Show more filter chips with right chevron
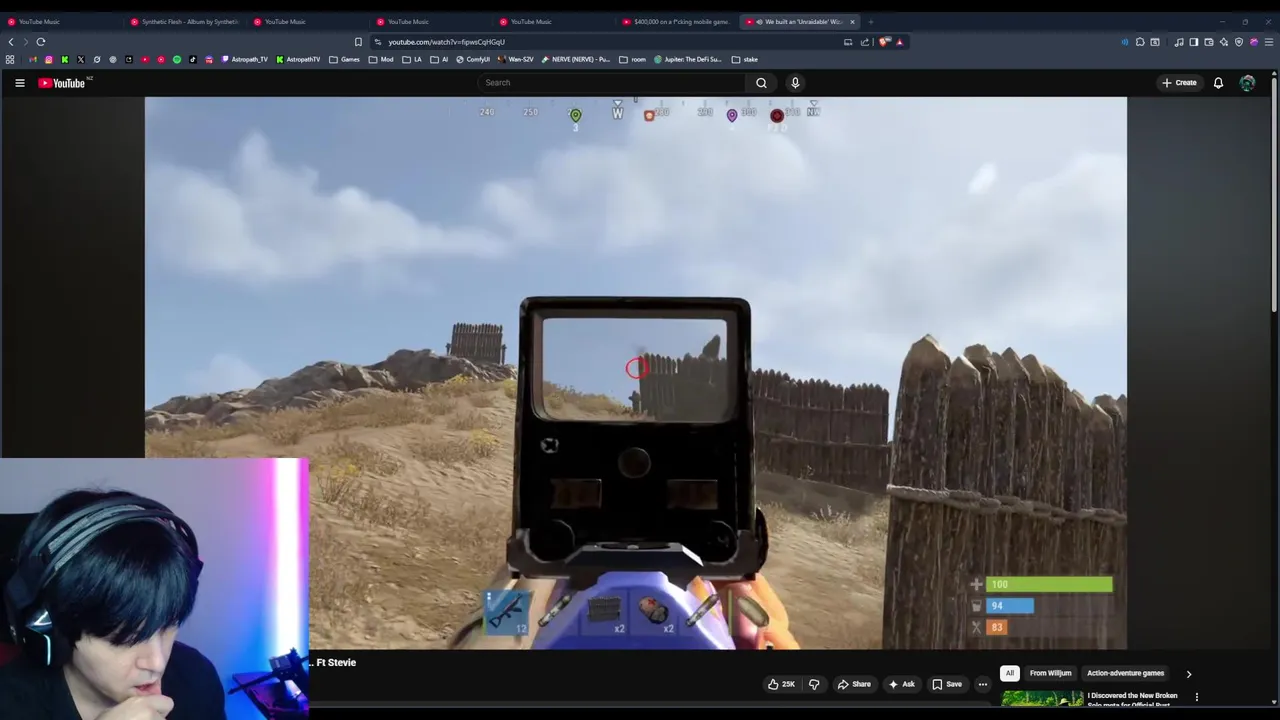The image size is (1280, 720). 1188,674
